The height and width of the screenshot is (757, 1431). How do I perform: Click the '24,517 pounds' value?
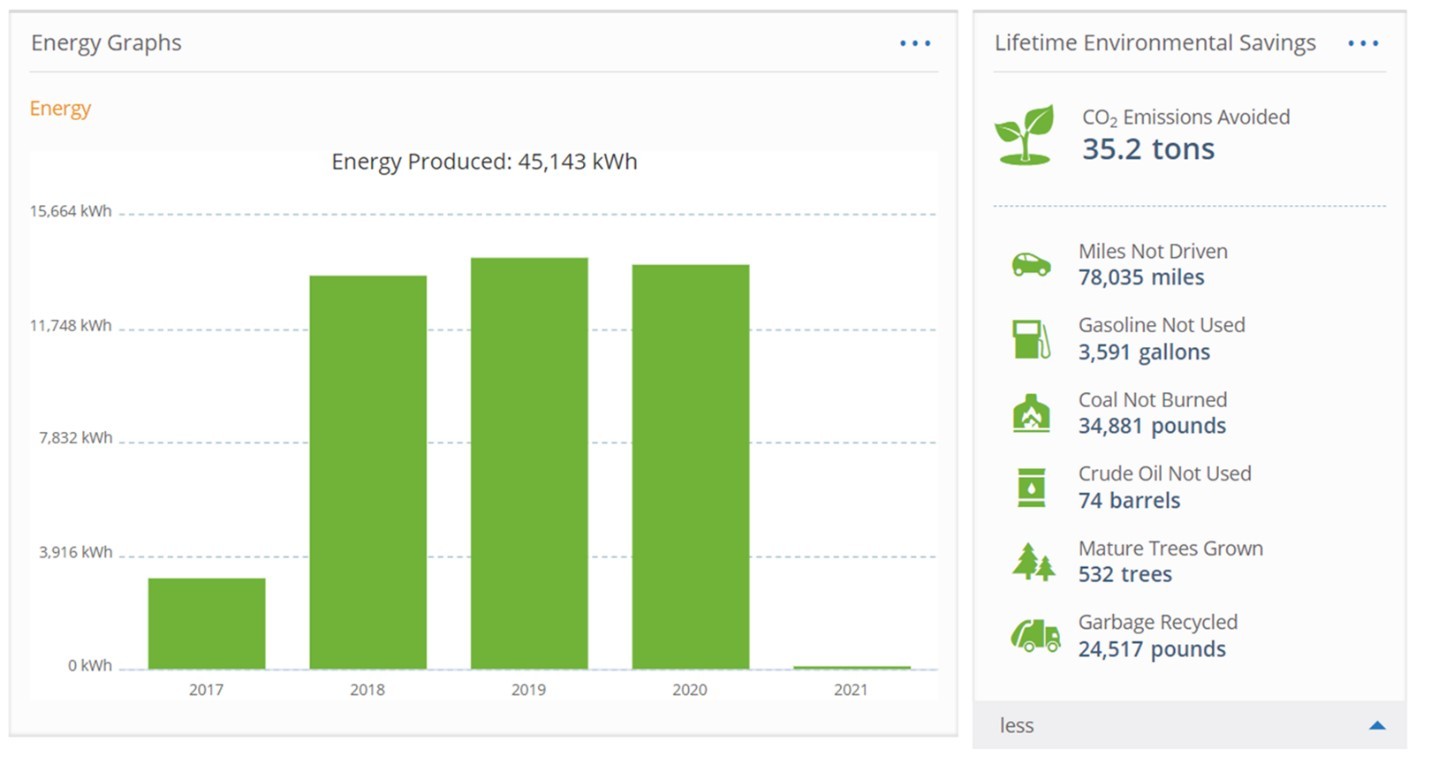coord(1152,649)
